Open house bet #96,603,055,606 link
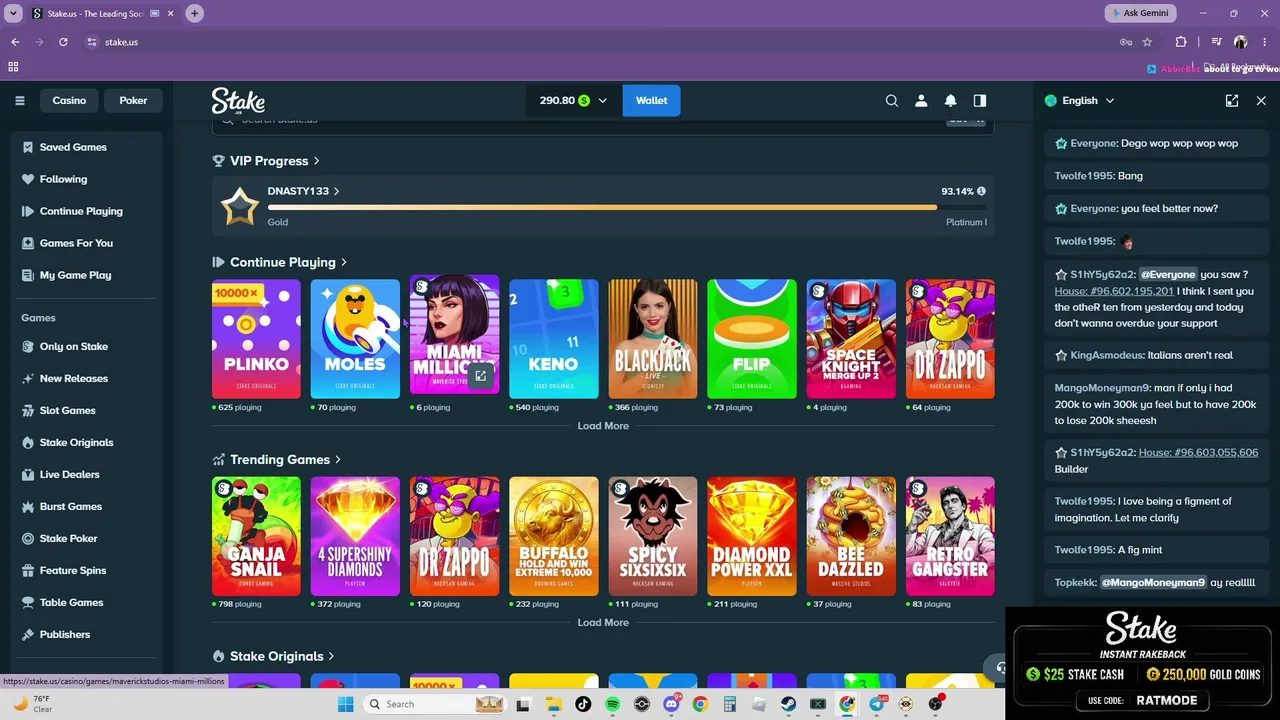1280x720 pixels. coord(1198,452)
